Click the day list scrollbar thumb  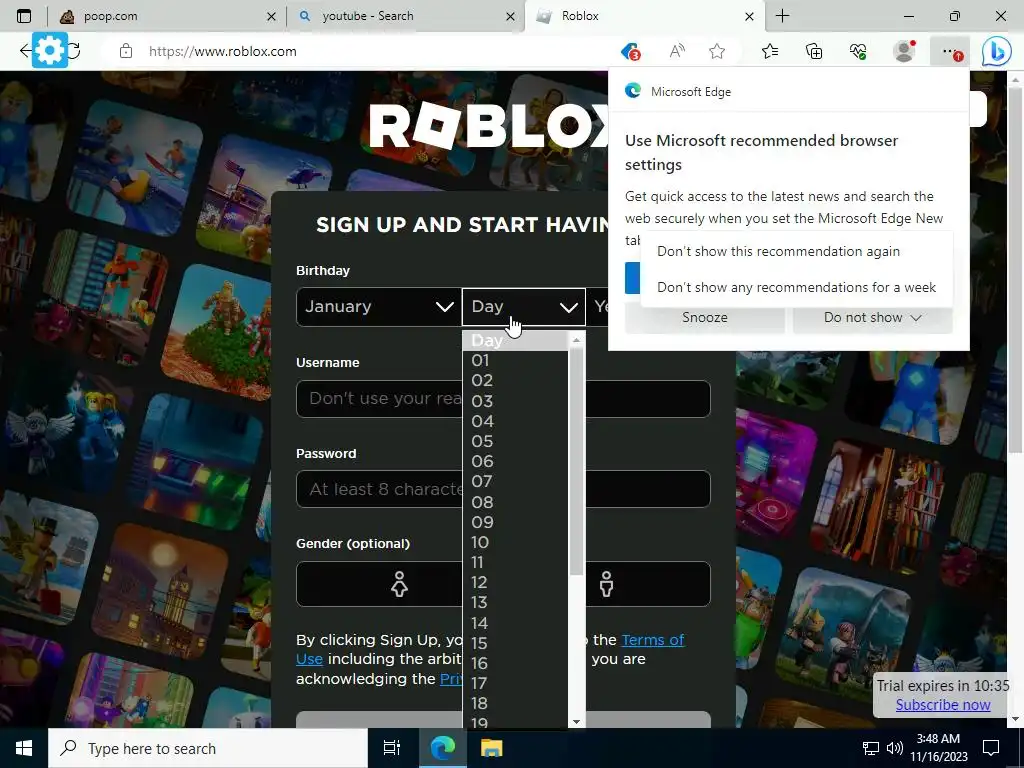pyautogui.click(x=576, y=462)
